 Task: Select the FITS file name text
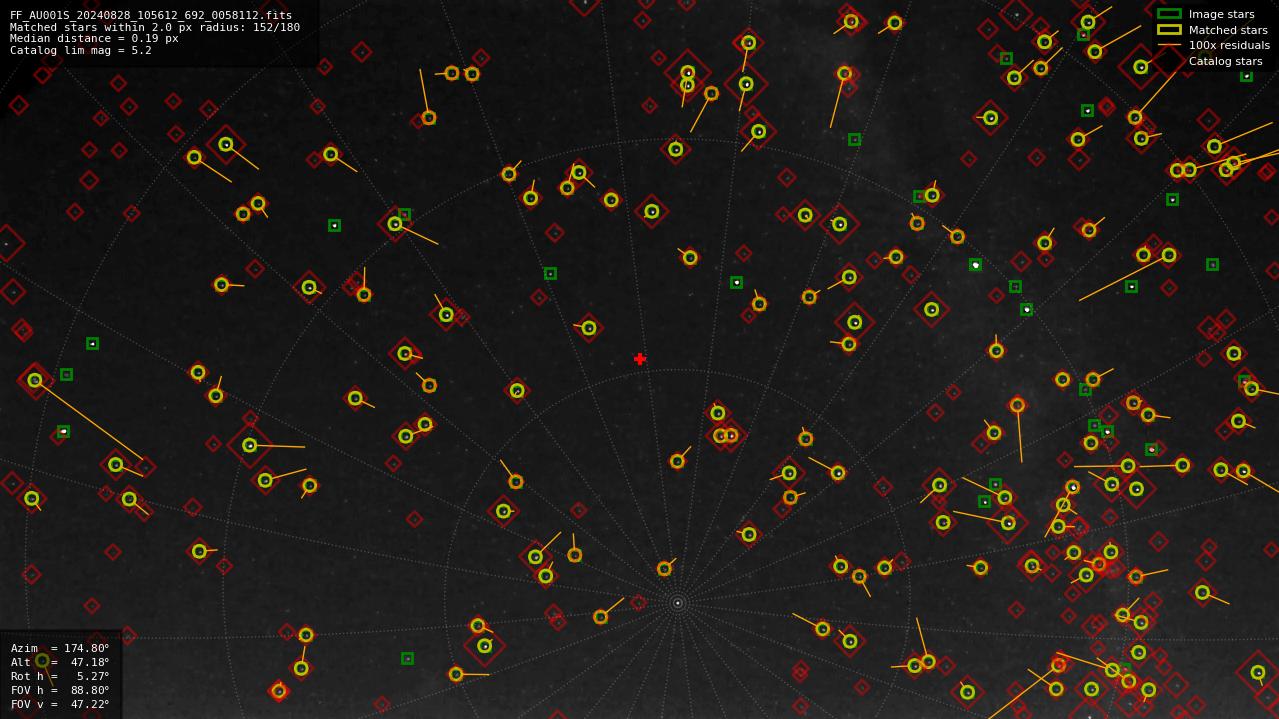[x=151, y=15]
